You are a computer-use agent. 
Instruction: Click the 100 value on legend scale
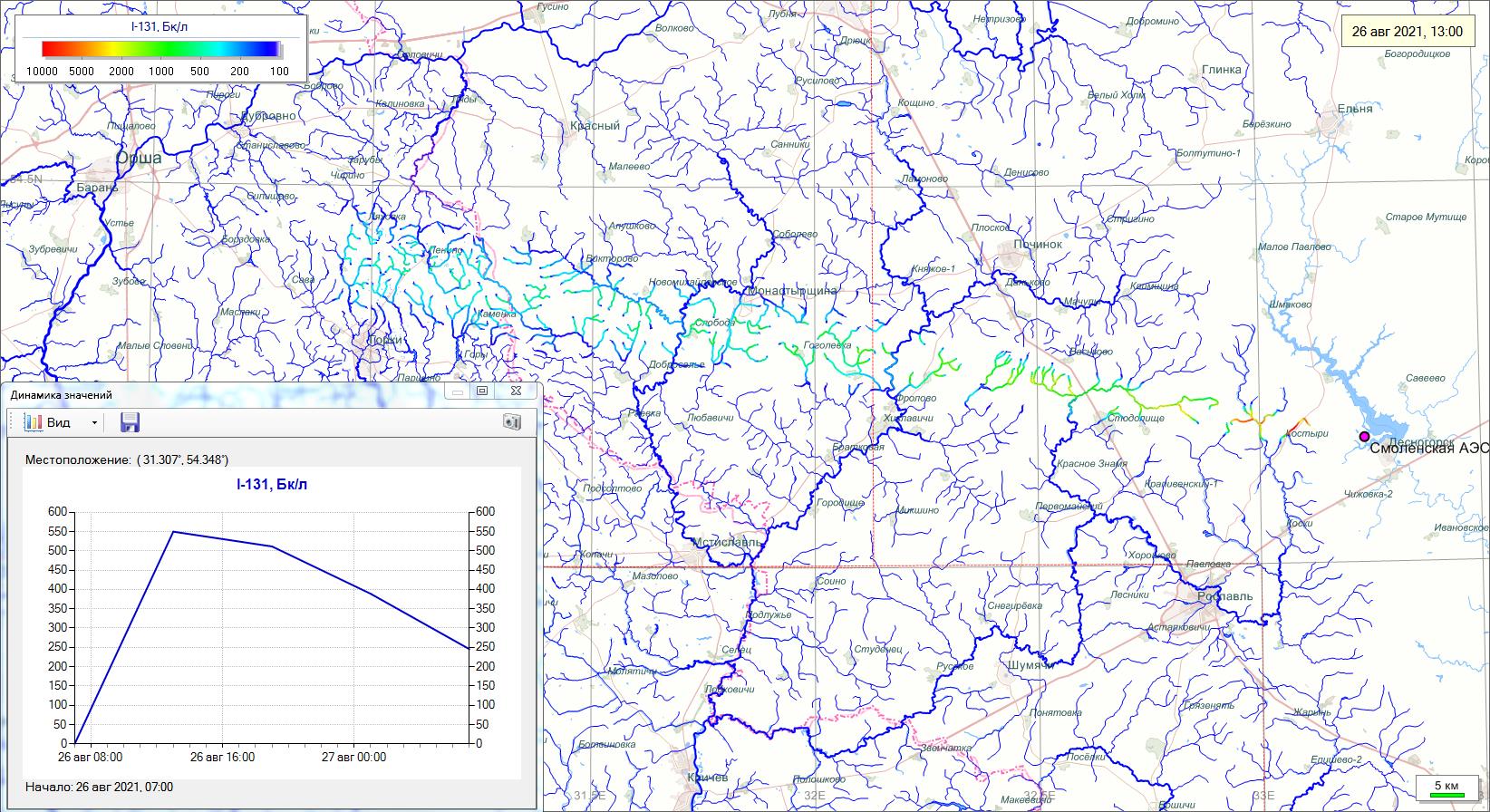279,71
